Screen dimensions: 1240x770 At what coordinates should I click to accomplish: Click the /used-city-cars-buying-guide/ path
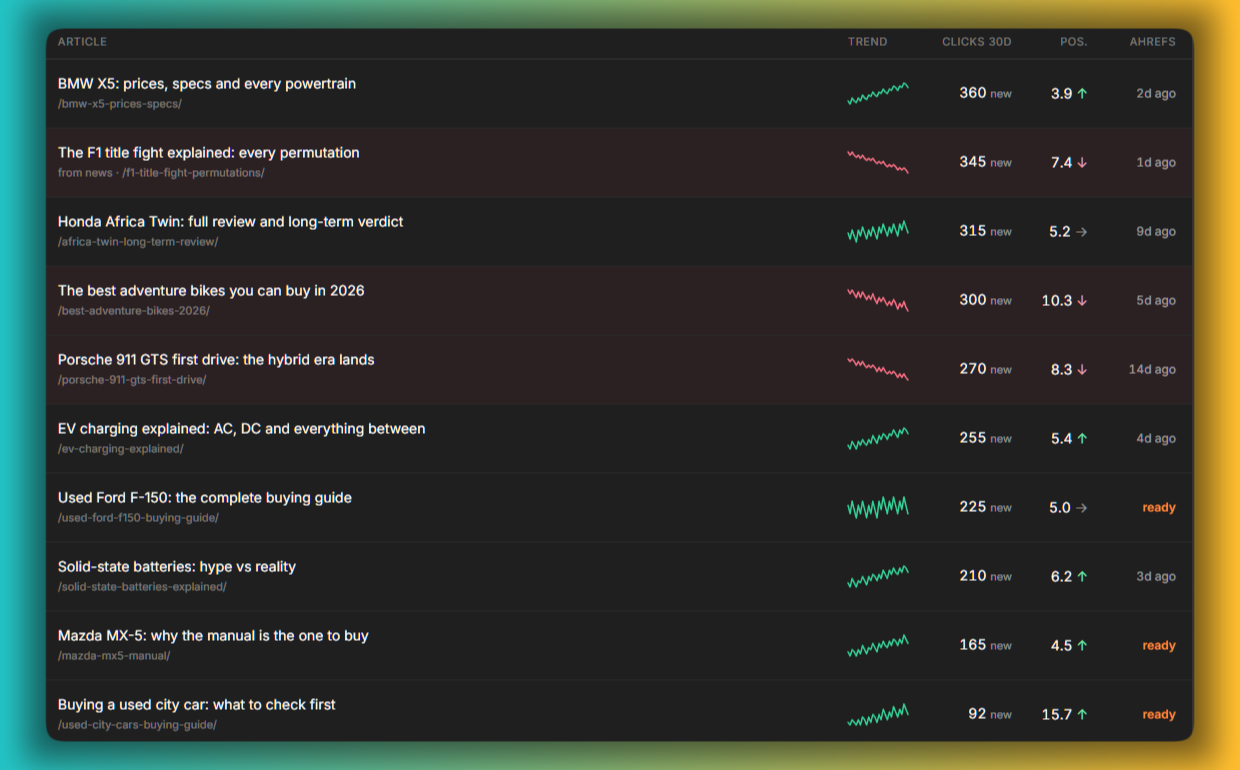point(137,725)
